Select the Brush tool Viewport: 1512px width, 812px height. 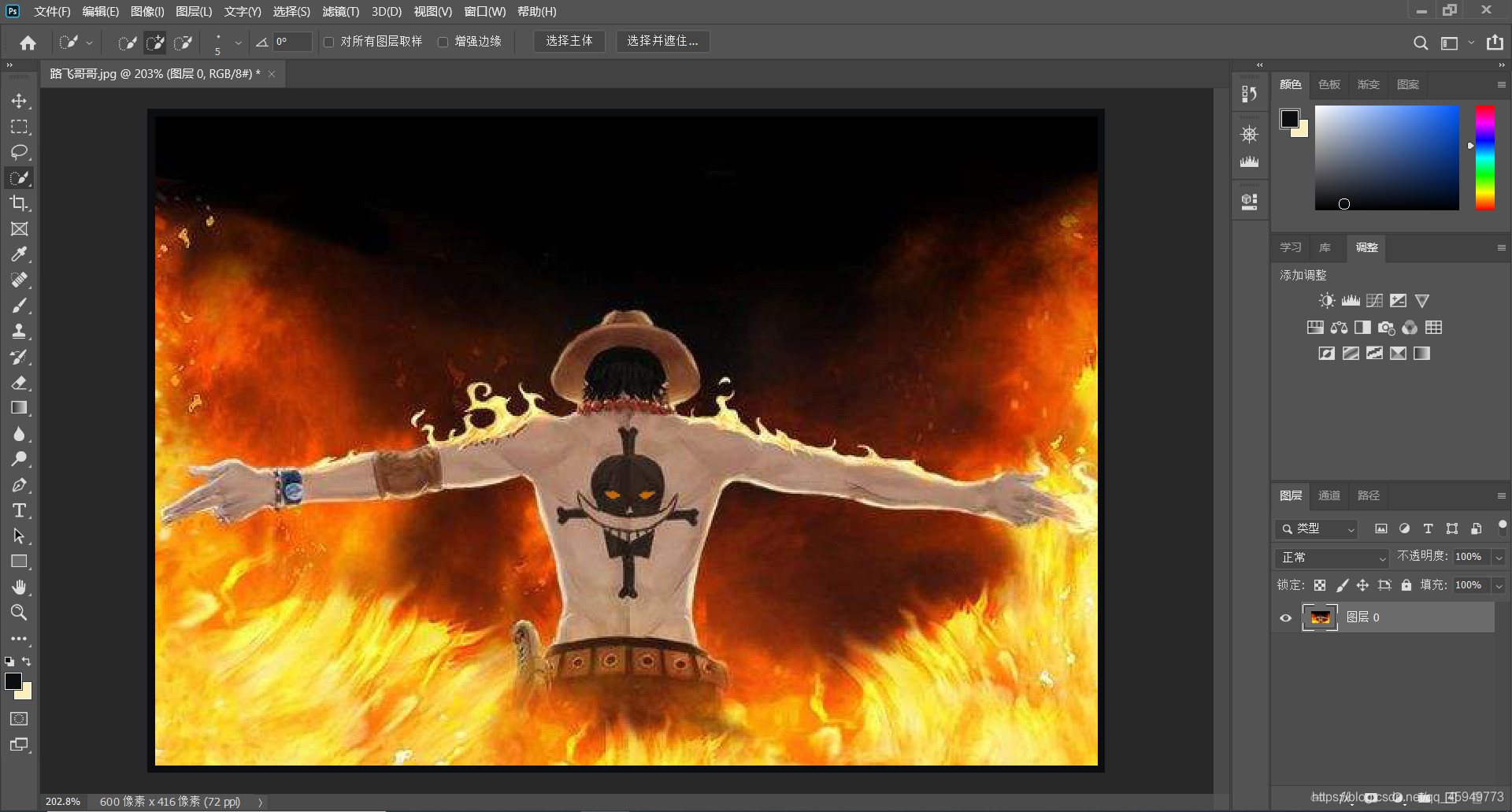pos(19,306)
